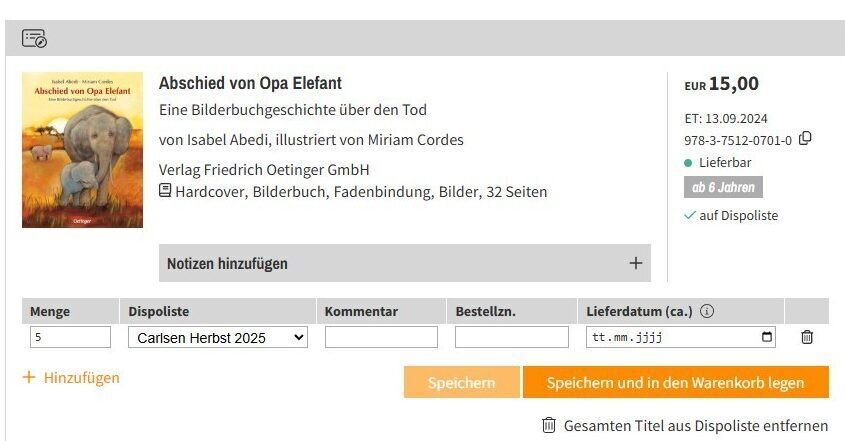This screenshot has height=441, width=845.
Task: Copy the ISBN number with copy icon
Action: [805, 139]
